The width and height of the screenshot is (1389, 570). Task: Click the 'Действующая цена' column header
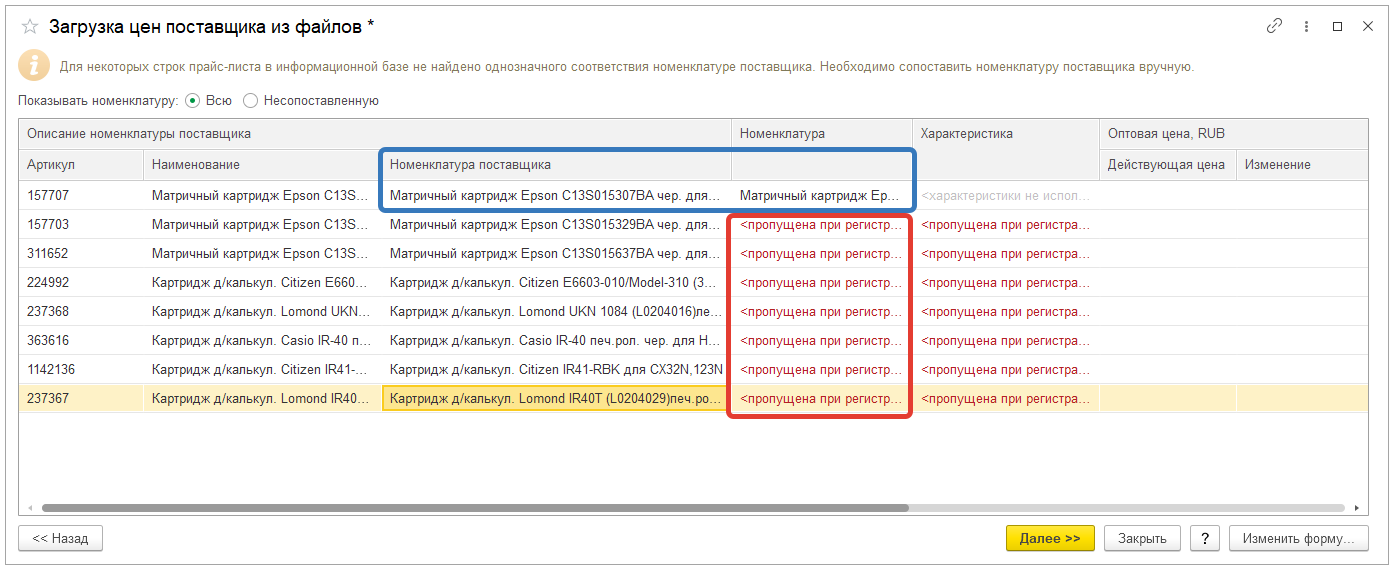[x=1166, y=164]
